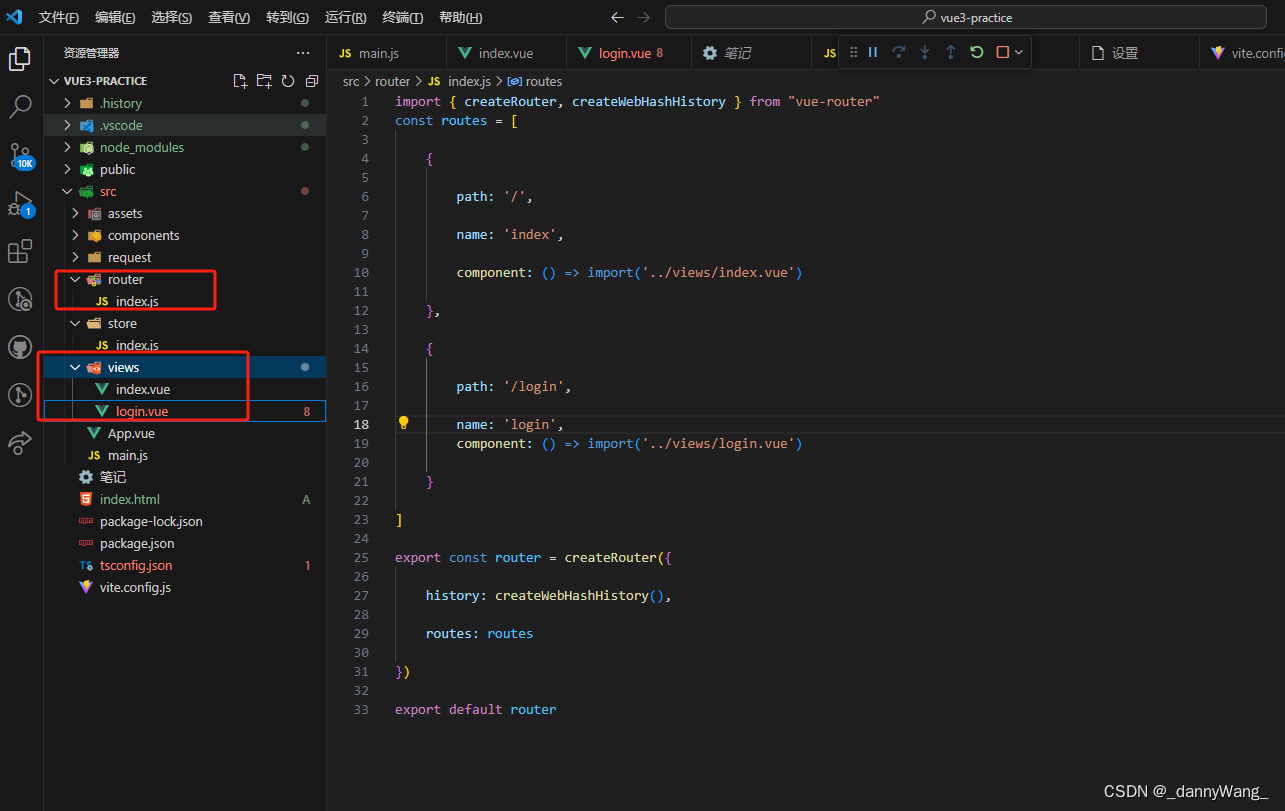Click New File icon in explorer header

tap(240, 81)
